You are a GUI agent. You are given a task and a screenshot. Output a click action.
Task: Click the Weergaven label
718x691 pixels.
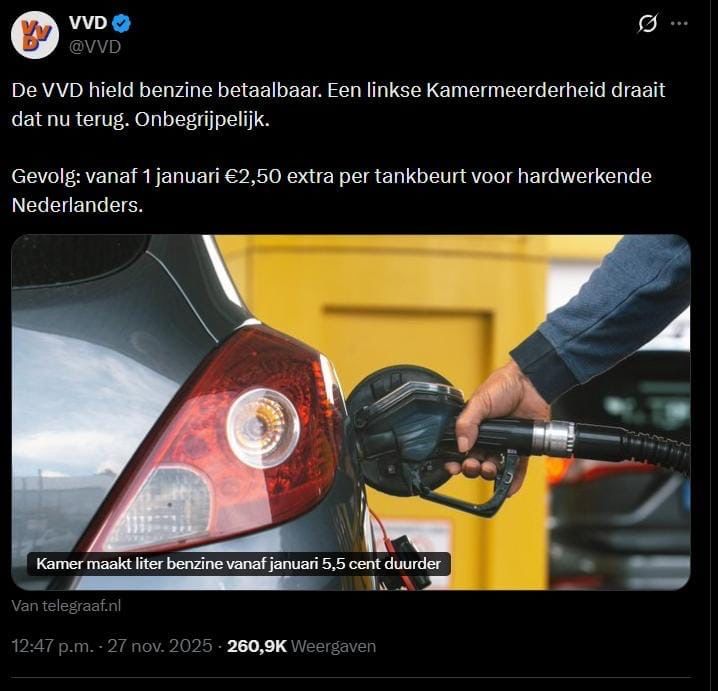(334, 646)
